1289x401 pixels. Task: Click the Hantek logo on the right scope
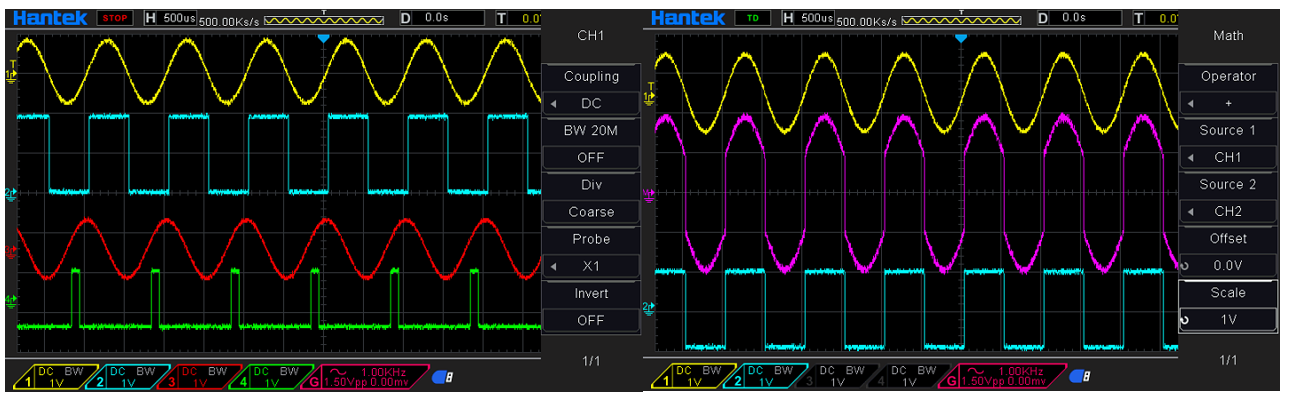[x=687, y=18]
